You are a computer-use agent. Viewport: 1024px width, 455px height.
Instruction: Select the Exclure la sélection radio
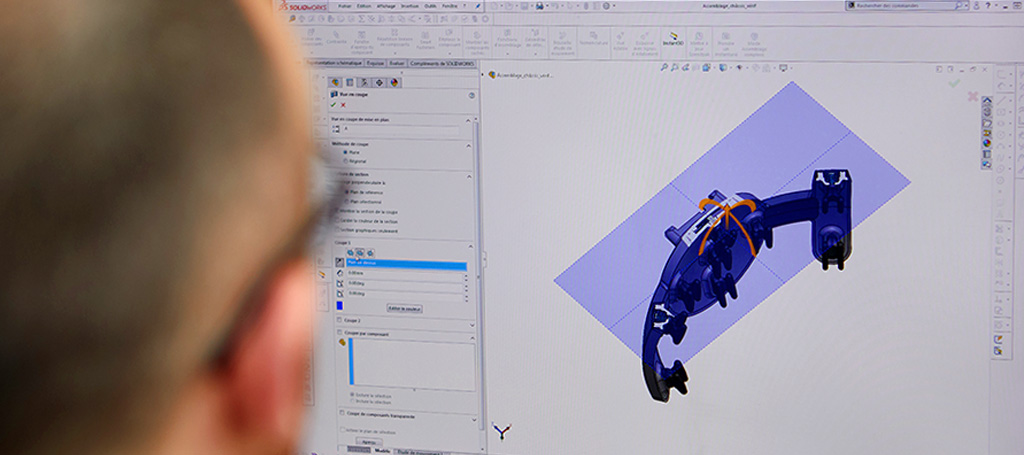tap(353, 394)
